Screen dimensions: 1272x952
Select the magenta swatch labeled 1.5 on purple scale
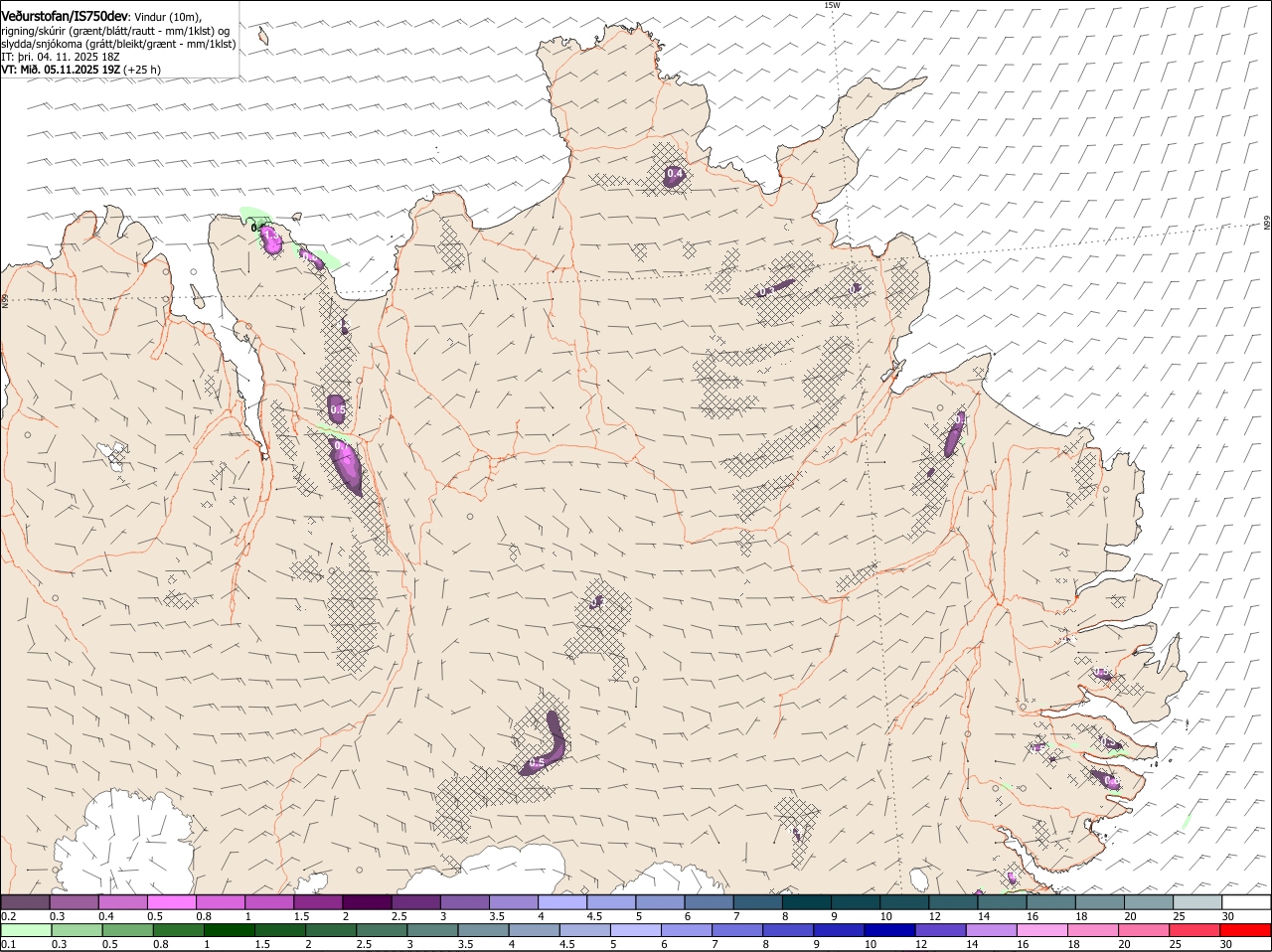pos(317,902)
